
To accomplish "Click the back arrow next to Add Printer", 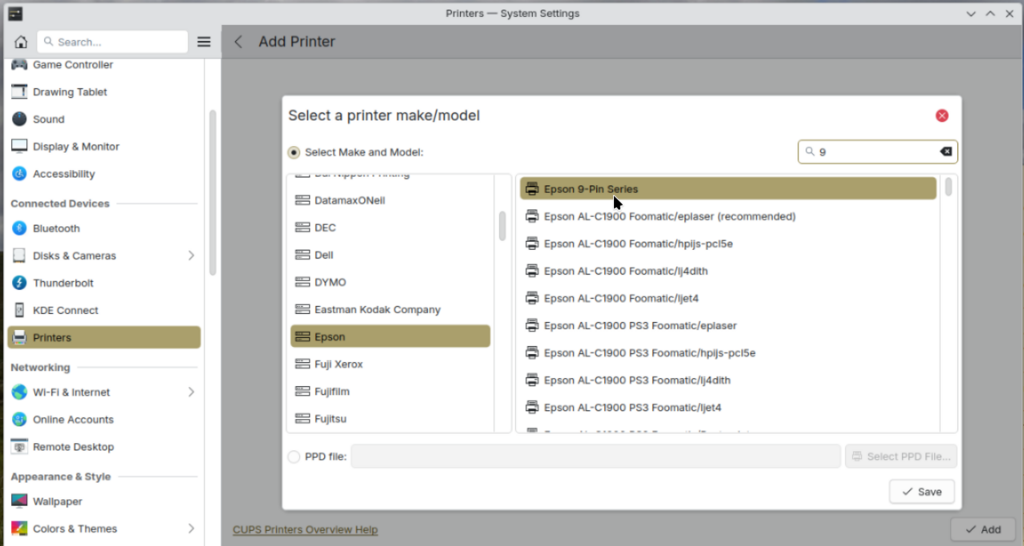I will click(238, 42).
